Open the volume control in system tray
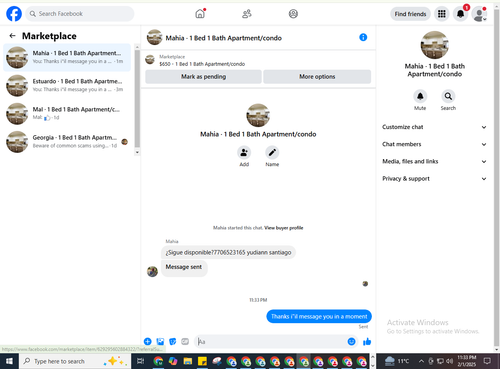The height and width of the screenshot is (369, 500). click(x=449, y=361)
